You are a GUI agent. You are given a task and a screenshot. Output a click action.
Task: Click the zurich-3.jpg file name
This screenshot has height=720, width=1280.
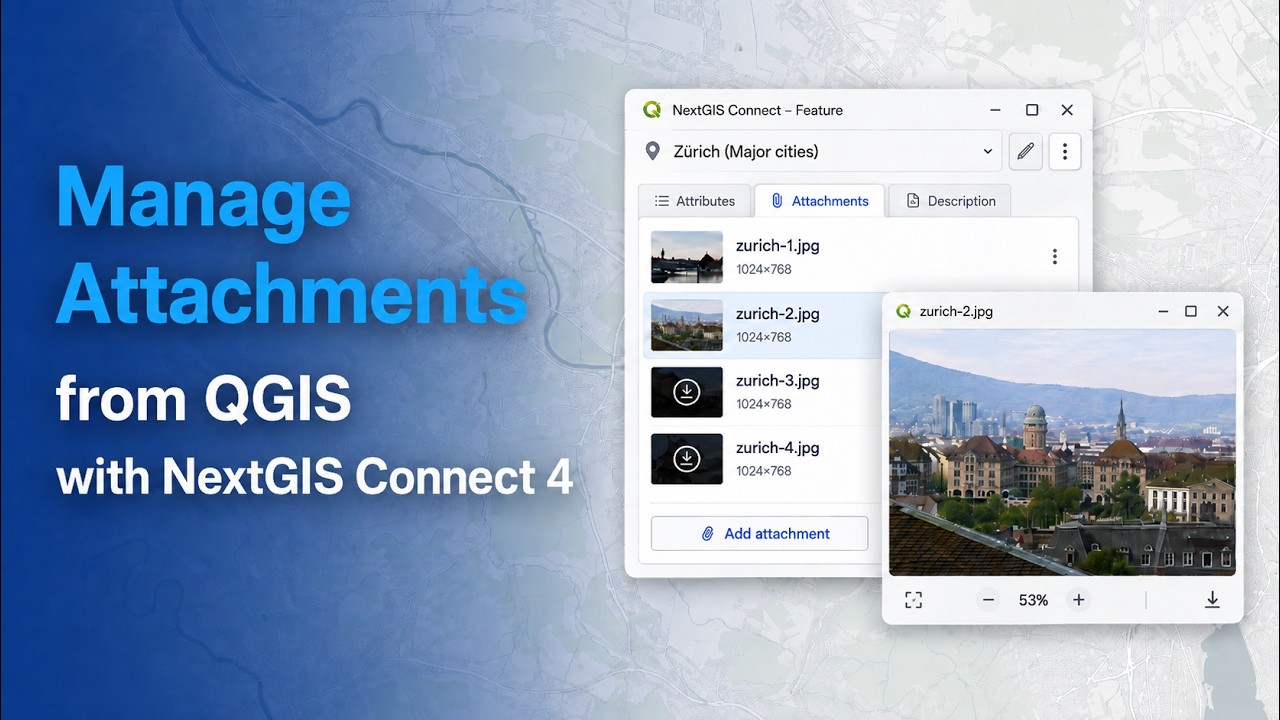click(x=778, y=381)
